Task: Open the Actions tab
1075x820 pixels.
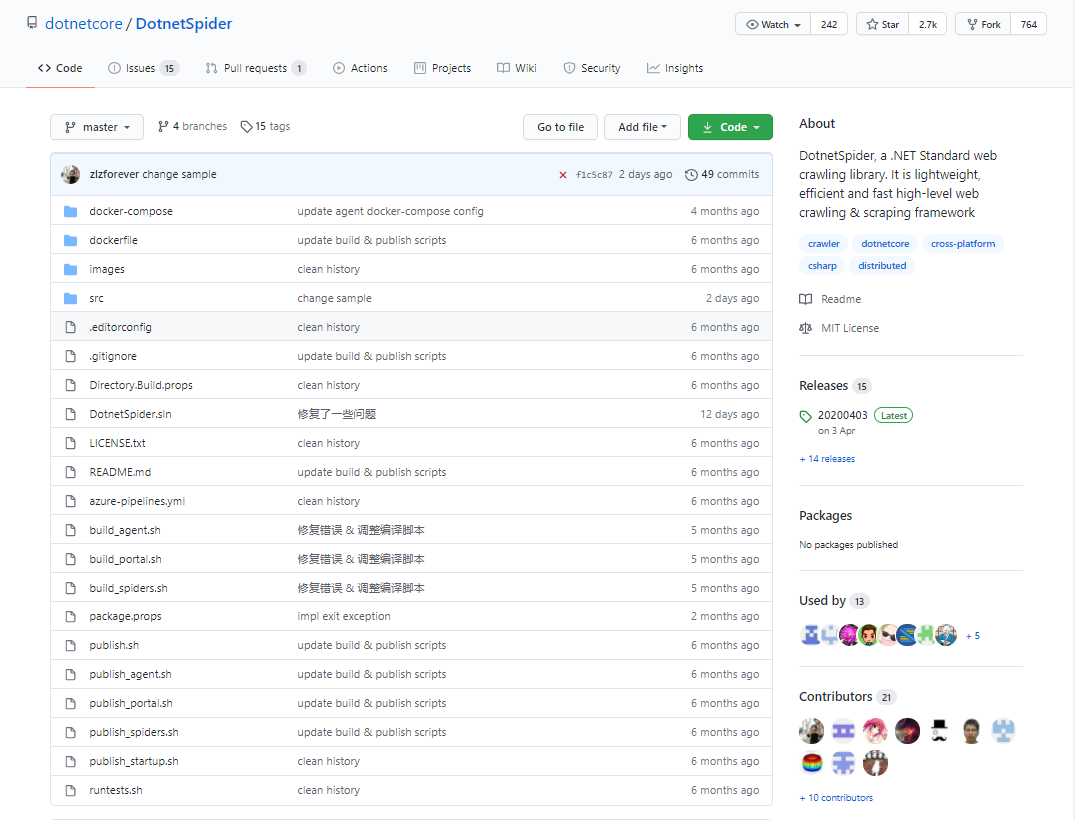Action: tap(360, 67)
